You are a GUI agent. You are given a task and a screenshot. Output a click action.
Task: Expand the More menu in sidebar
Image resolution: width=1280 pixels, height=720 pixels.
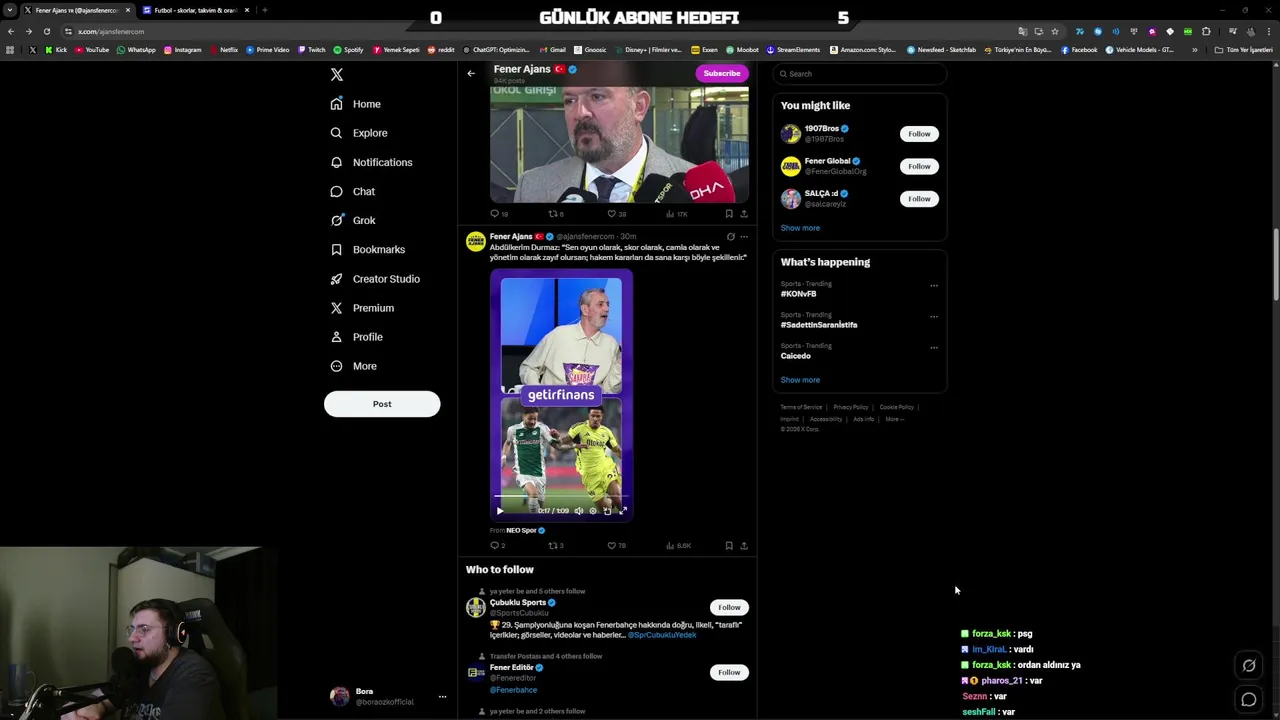coord(352,366)
